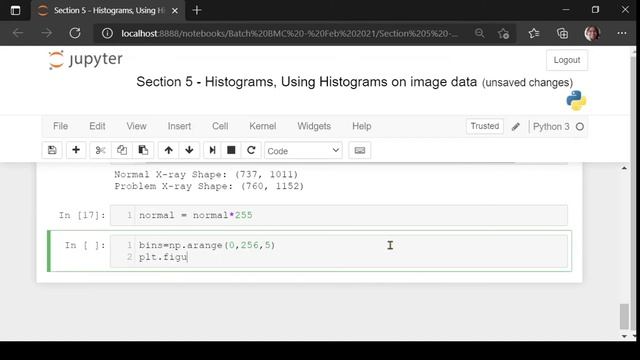Open browser Collections icon
The height and width of the screenshot is (360, 640).
pos(562,33)
